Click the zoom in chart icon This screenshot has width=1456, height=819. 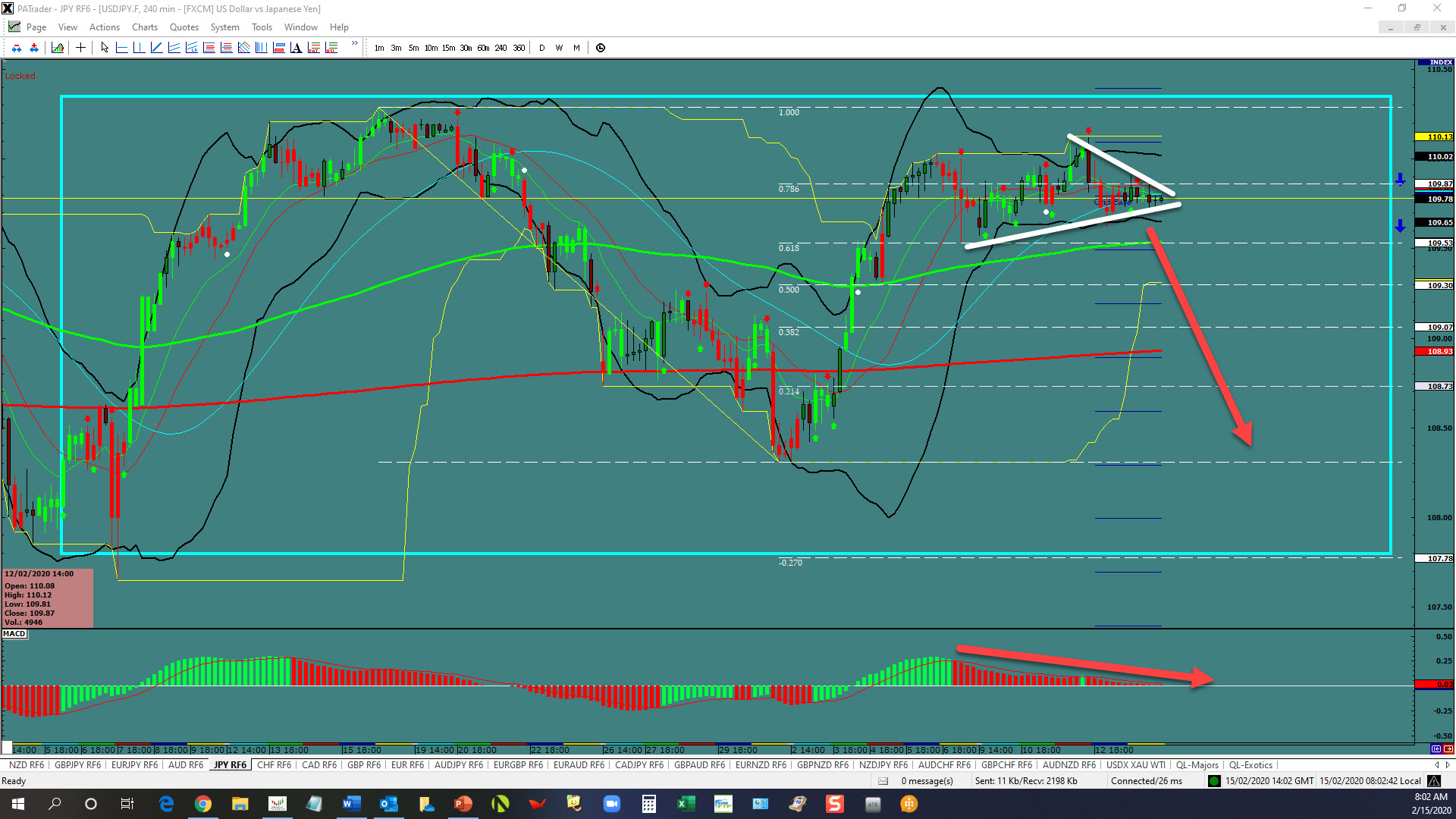tap(34, 48)
